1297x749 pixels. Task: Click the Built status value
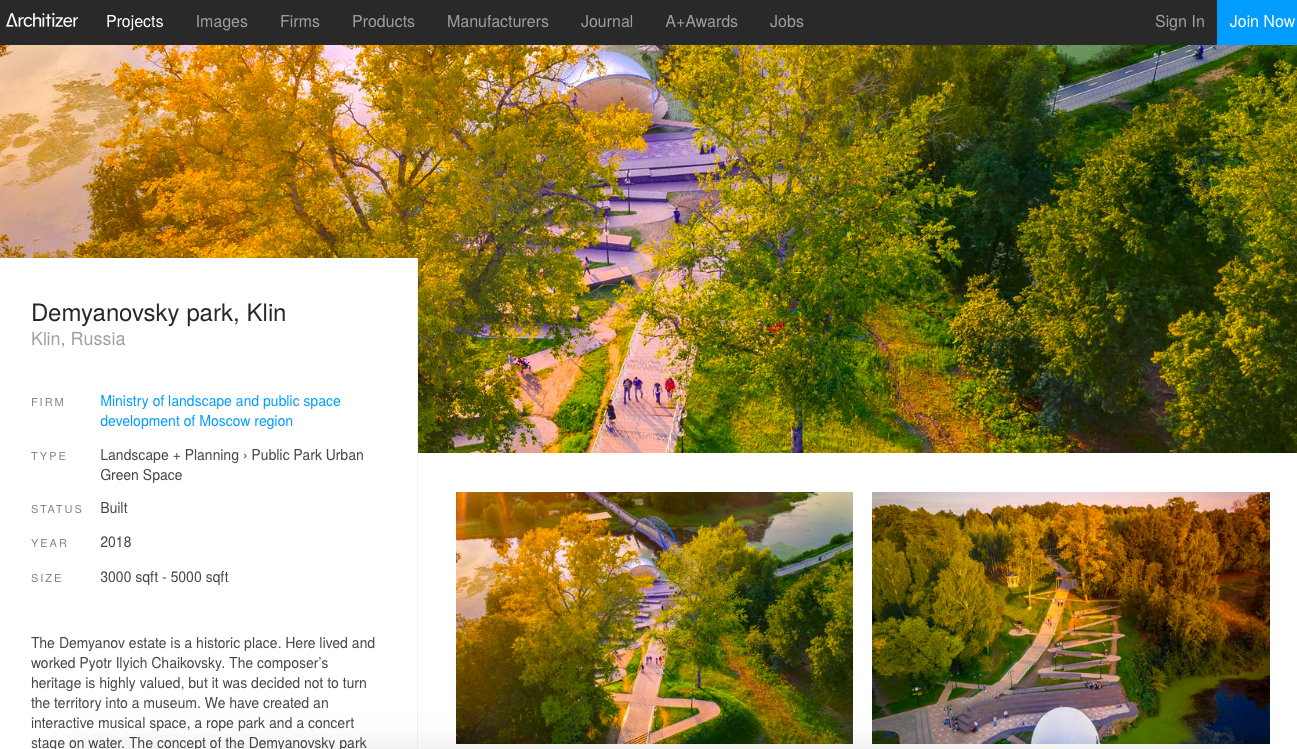coord(114,508)
